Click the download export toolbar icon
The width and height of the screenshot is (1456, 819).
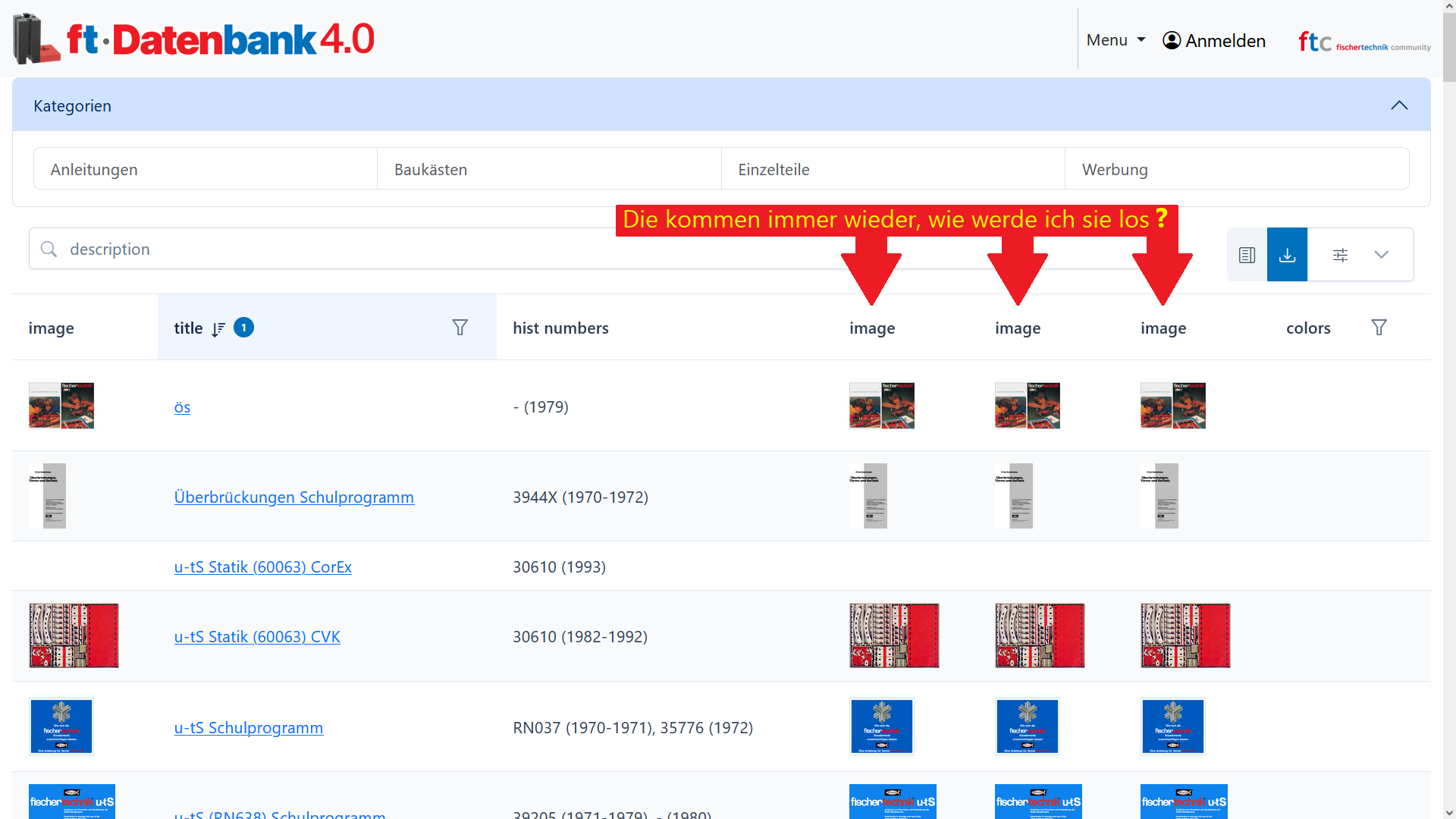click(x=1287, y=255)
